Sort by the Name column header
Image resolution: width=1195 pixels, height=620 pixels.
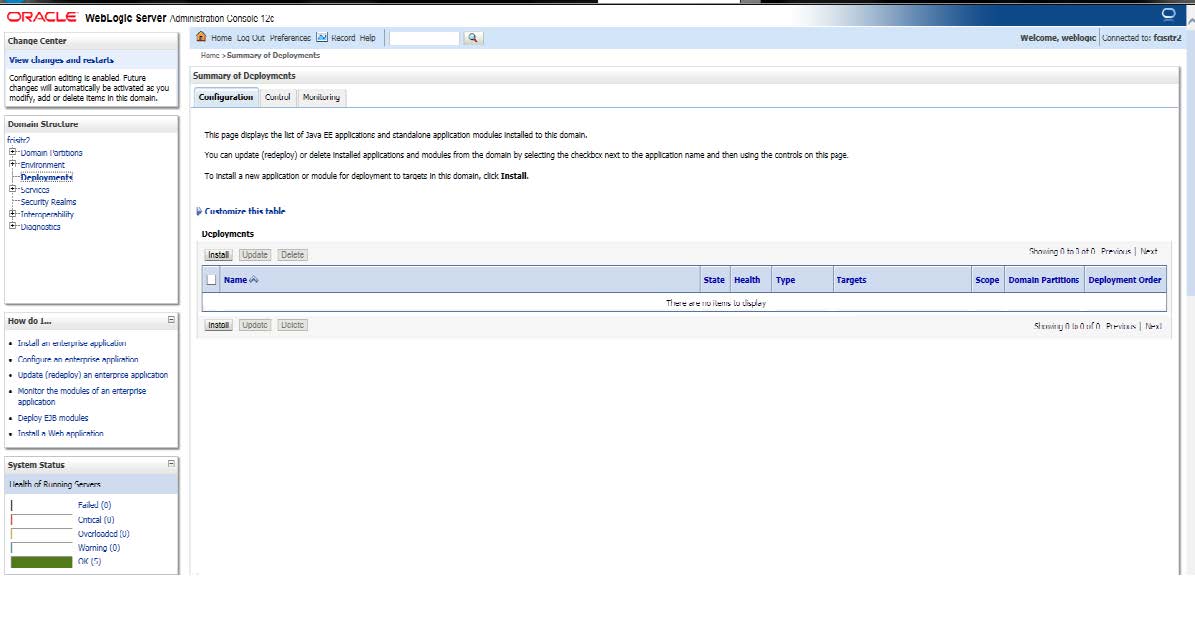tap(235, 280)
